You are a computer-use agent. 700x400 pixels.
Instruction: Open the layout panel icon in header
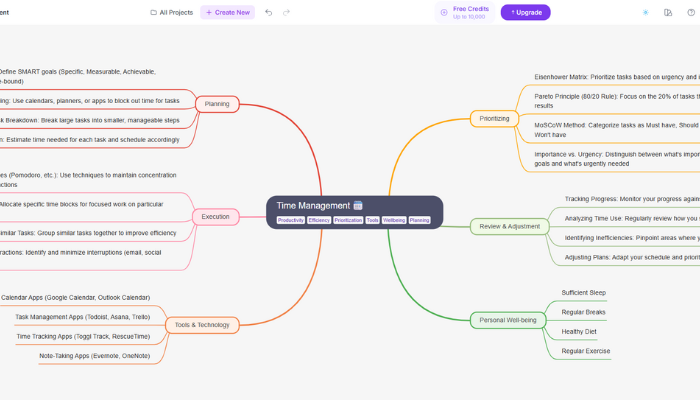pyautogui.click(x=668, y=12)
